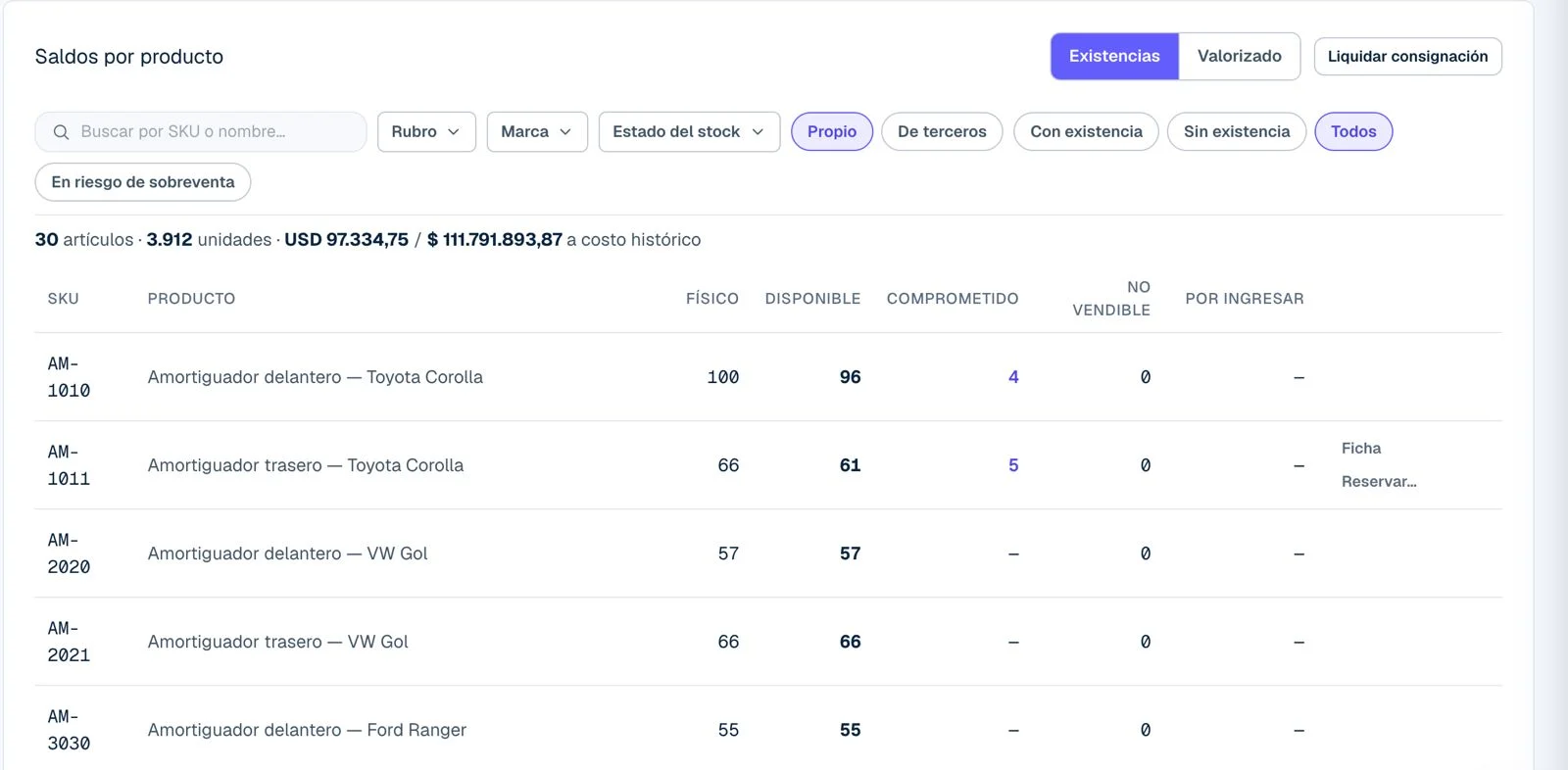Select Amortiguador delantero — Toyota Corolla row

click(768, 377)
